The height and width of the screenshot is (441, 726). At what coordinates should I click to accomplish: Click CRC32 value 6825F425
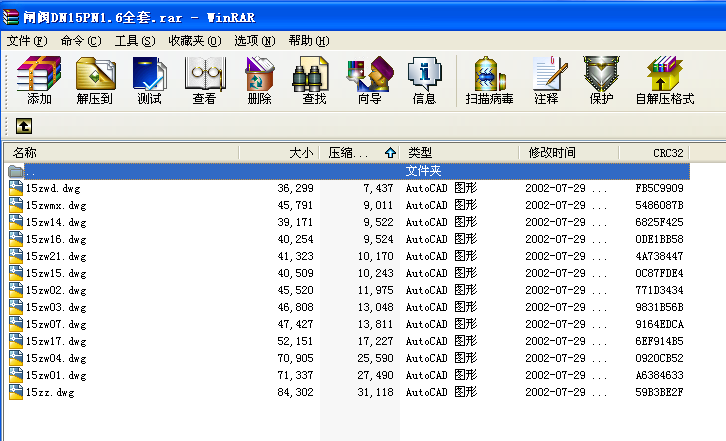(659, 222)
